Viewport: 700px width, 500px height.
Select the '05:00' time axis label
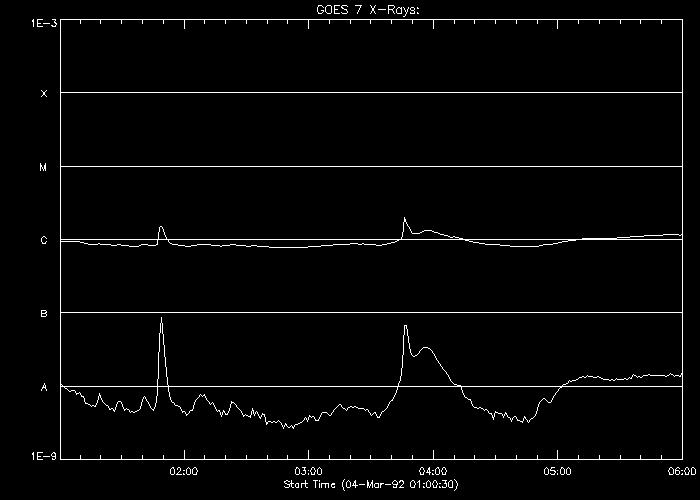click(558, 471)
